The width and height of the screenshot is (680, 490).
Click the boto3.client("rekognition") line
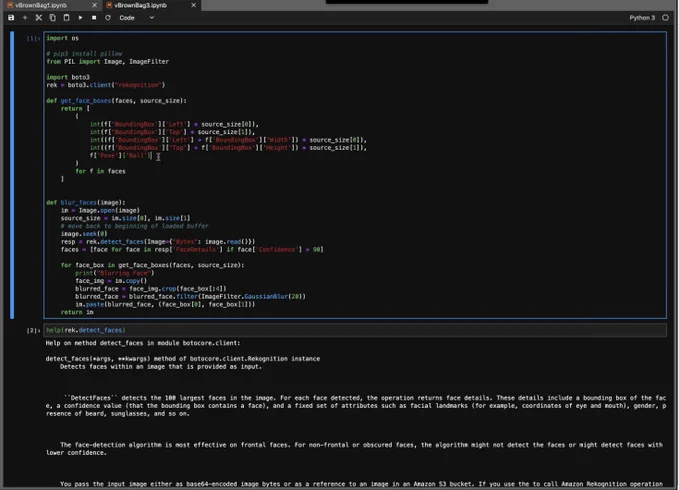[x=106, y=85]
